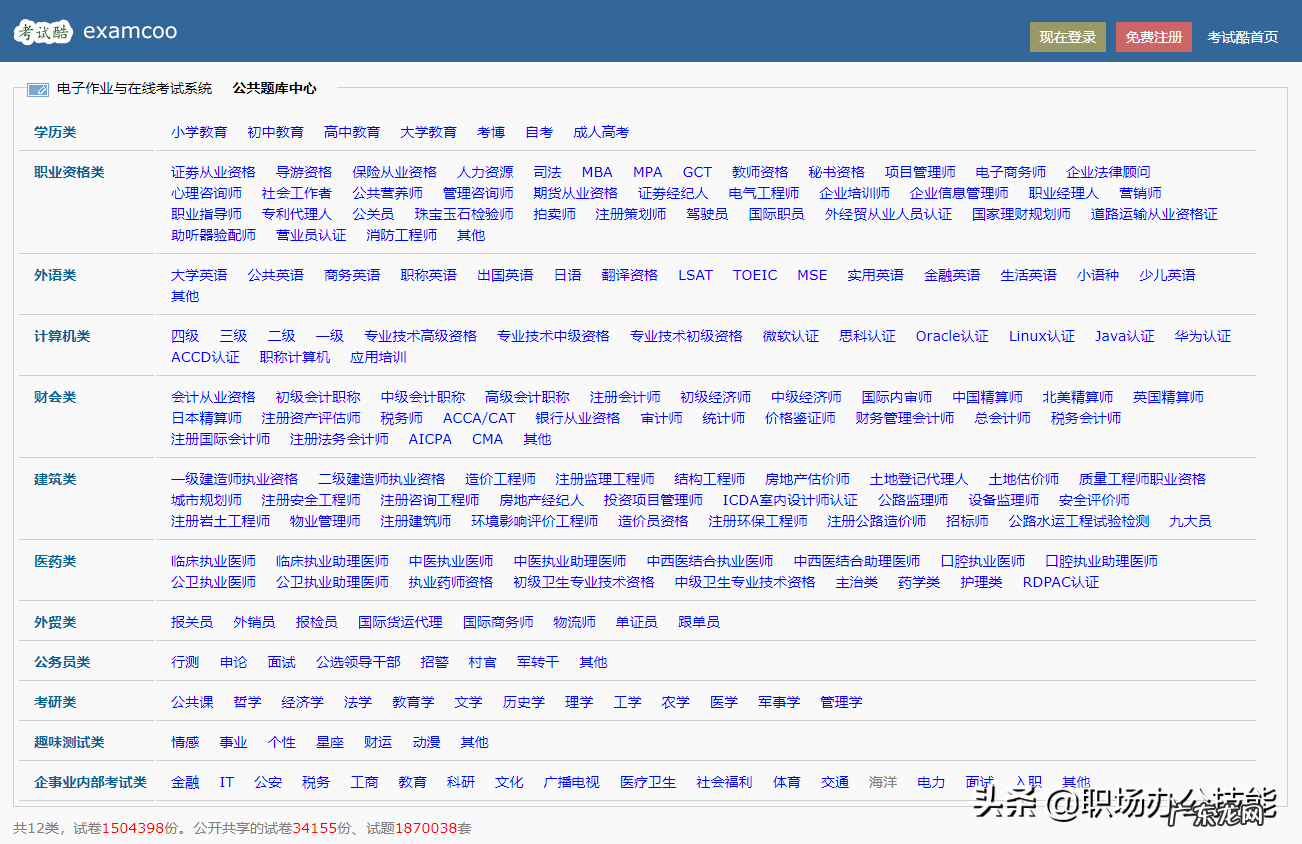
Task: Select 项目管理师 link
Action: click(x=920, y=172)
